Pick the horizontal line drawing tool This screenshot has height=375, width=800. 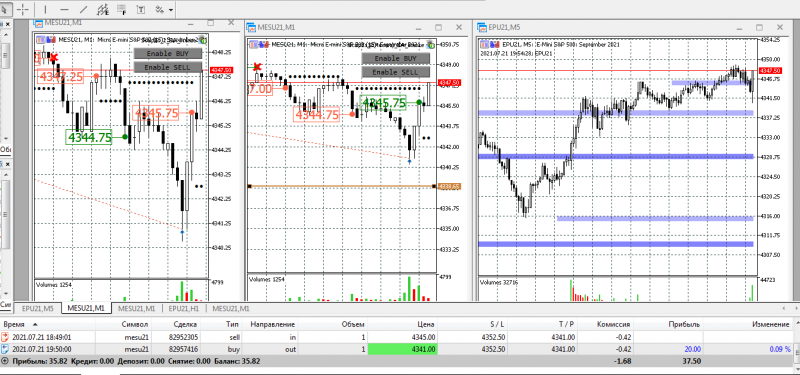click(x=64, y=9)
